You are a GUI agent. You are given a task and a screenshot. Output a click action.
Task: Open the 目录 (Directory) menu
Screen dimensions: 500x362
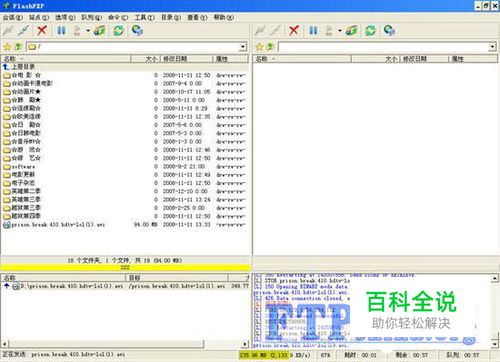[171, 17]
